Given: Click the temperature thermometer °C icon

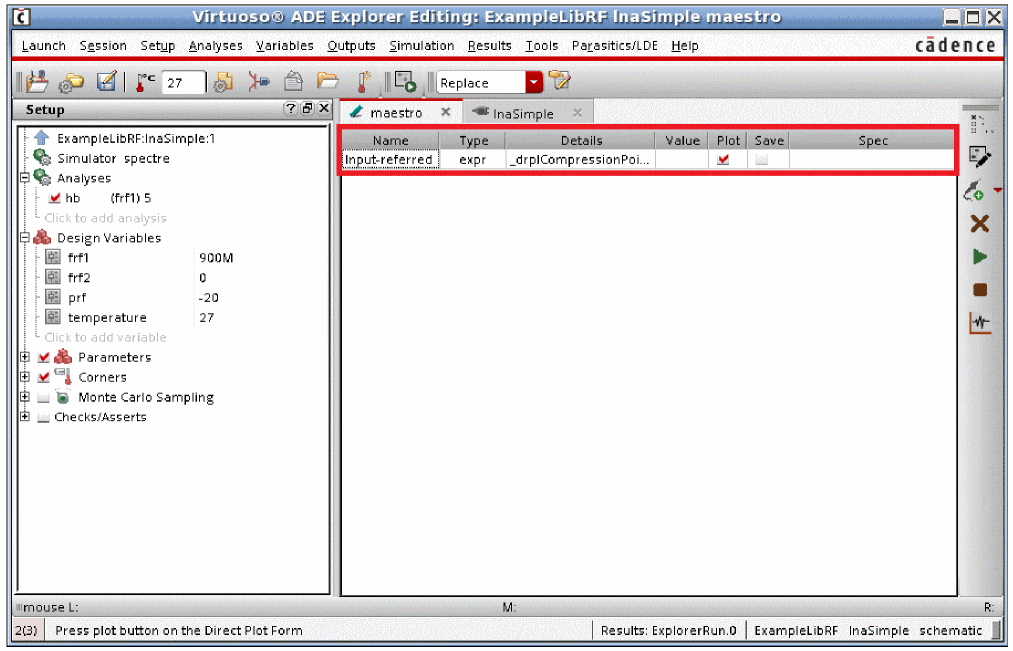Looking at the screenshot, I should tap(145, 82).
